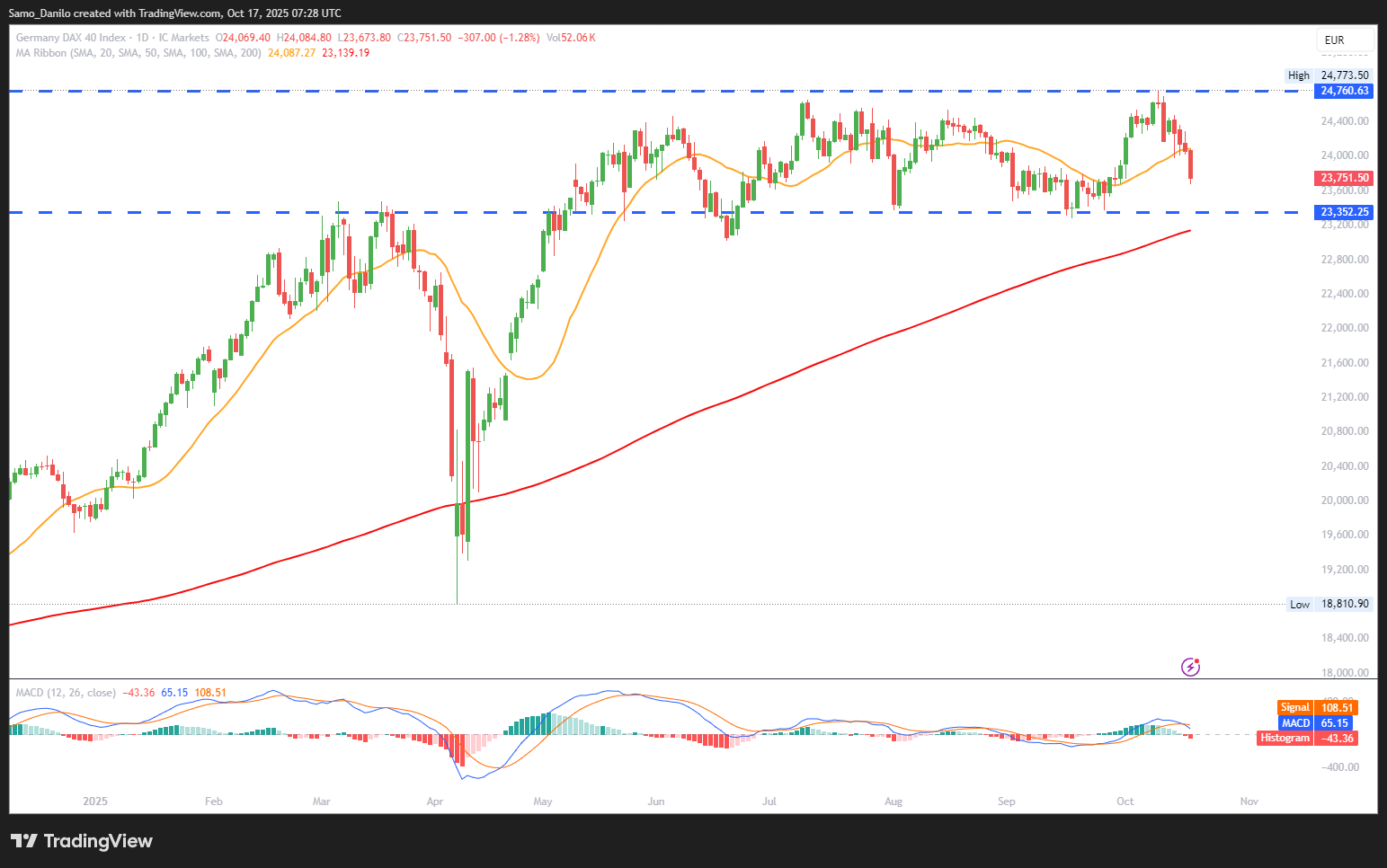Click the Low 18,810.90 marker label
This screenshot has height=868, width=1387.
[x=1329, y=604]
